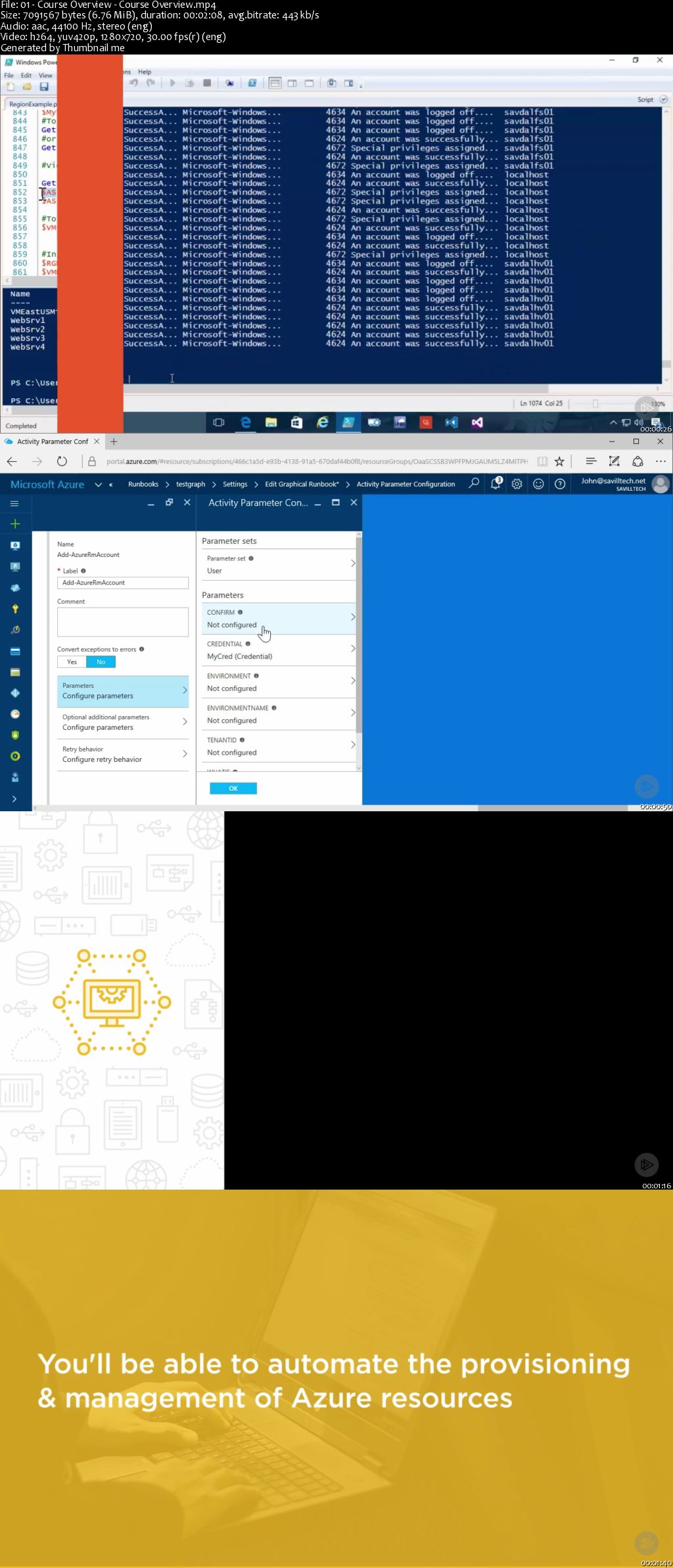The width and height of the screenshot is (673, 1568).
Task: Open the CONFIRM parameter row
Action: (279, 618)
